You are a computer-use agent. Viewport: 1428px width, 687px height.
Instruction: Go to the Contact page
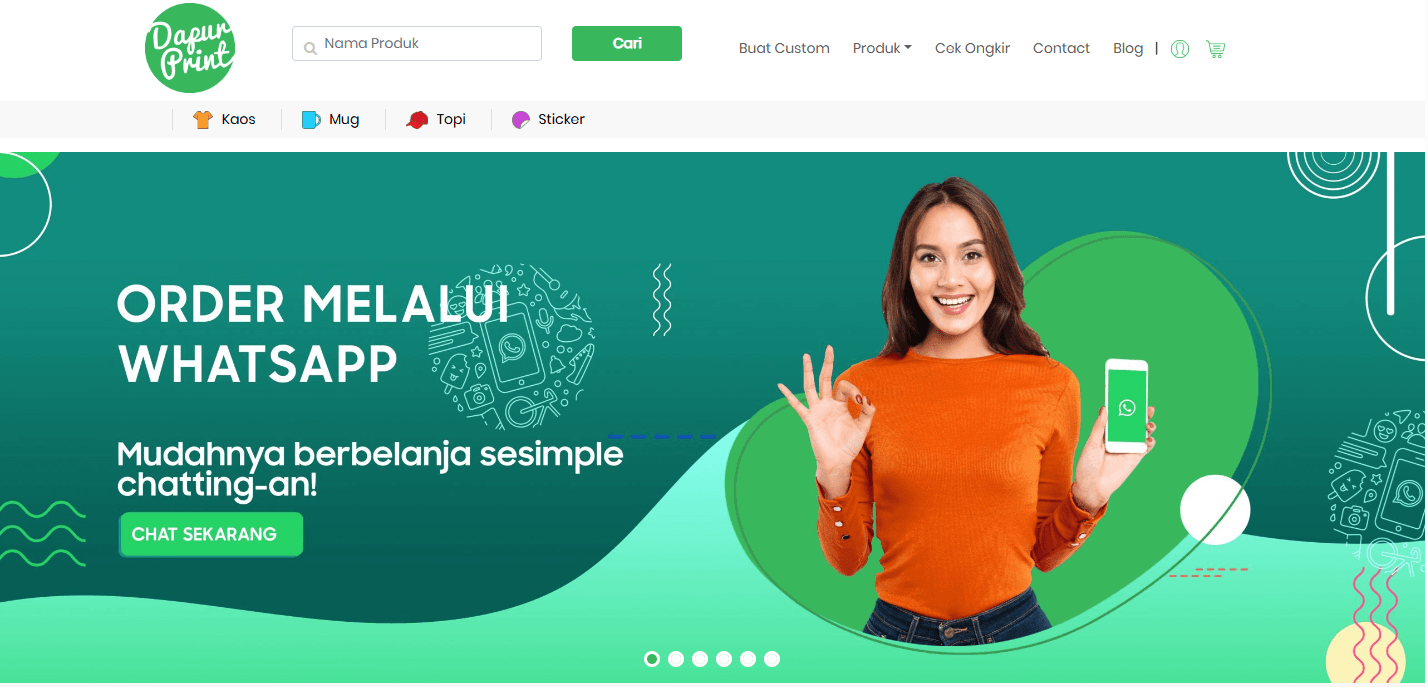(x=1061, y=48)
